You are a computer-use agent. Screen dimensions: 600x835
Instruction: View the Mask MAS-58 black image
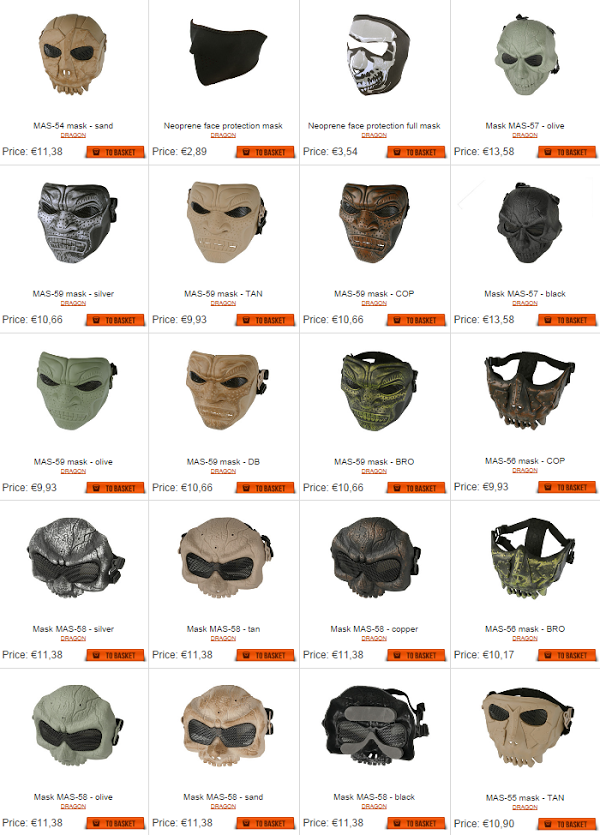tap(374, 725)
